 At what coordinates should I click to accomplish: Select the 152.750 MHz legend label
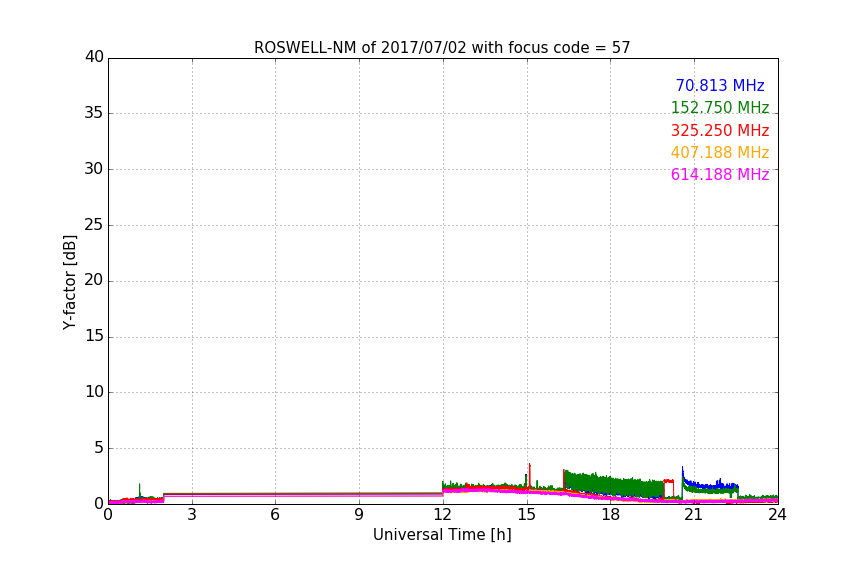[720, 107]
